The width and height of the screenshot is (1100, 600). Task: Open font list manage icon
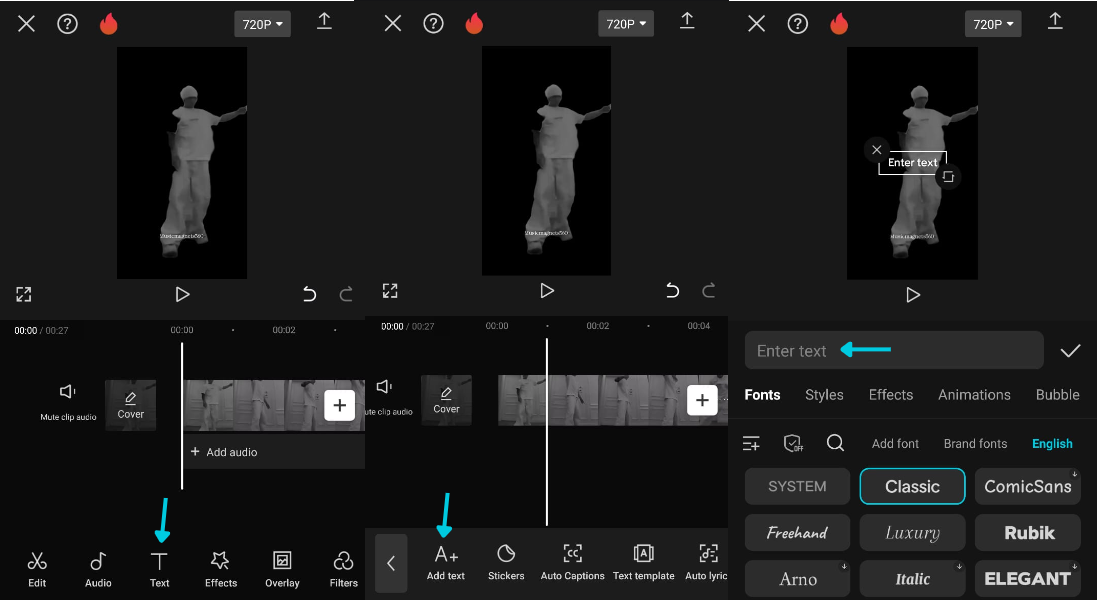[751, 444]
